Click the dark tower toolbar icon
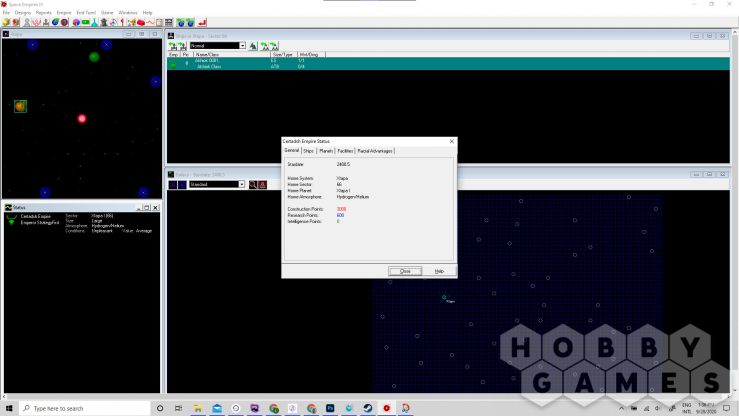The width and height of the screenshot is (739, 416). click(x=104, y=22)
